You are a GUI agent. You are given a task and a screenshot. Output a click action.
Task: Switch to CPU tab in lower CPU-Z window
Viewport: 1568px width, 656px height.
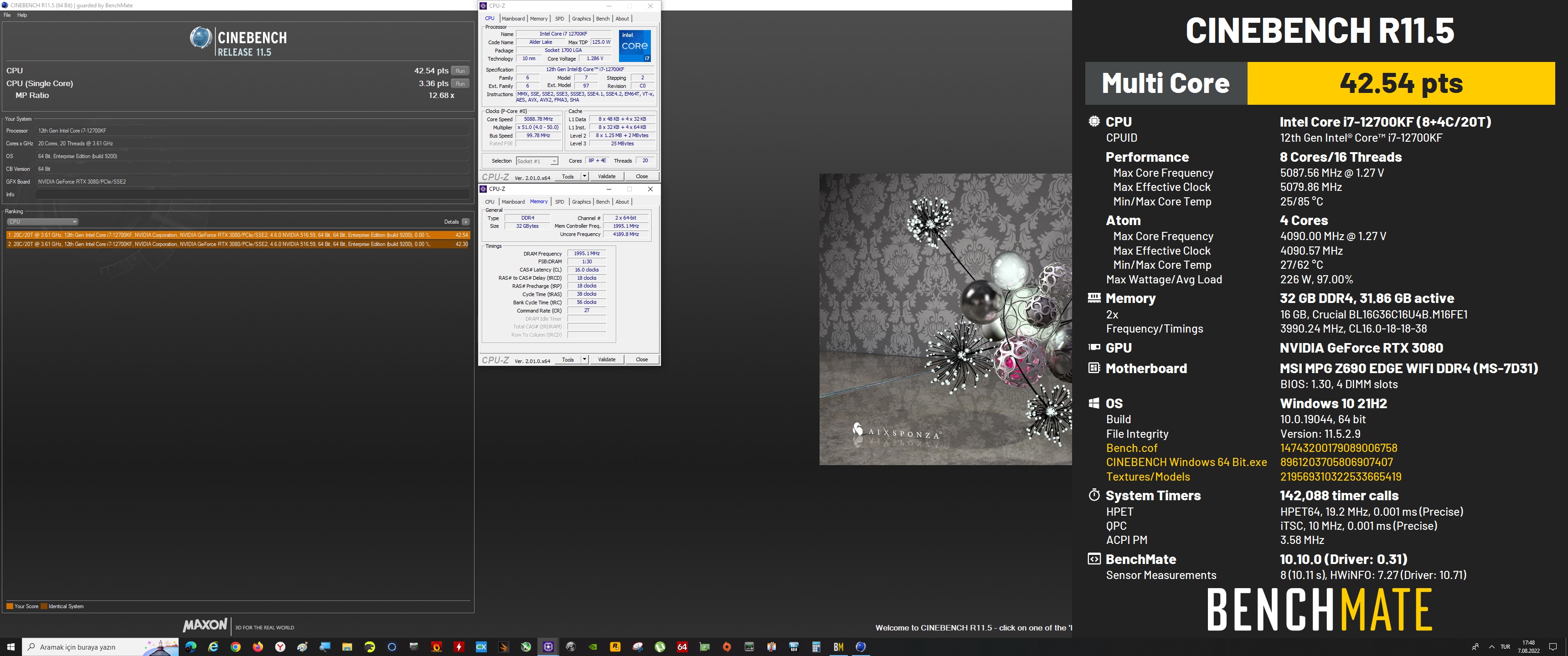coord(490,202)
